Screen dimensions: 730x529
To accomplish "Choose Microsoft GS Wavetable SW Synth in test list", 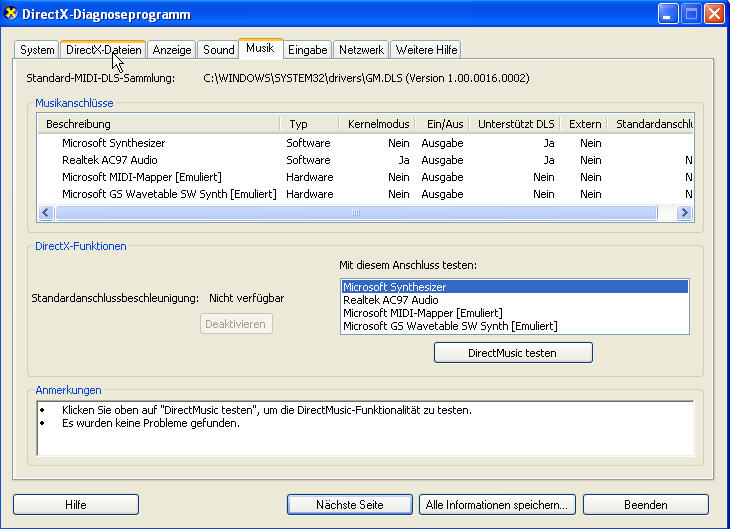I will (514, 326).
